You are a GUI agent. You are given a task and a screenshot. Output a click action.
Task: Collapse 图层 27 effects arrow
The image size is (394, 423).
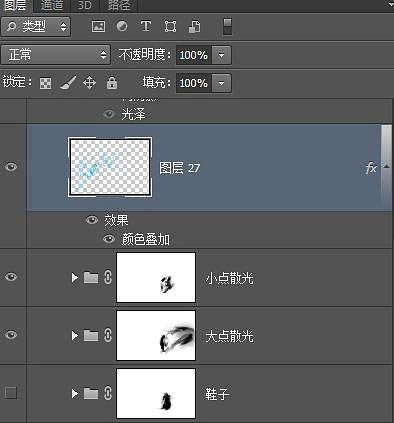click(x=387, y=166)
